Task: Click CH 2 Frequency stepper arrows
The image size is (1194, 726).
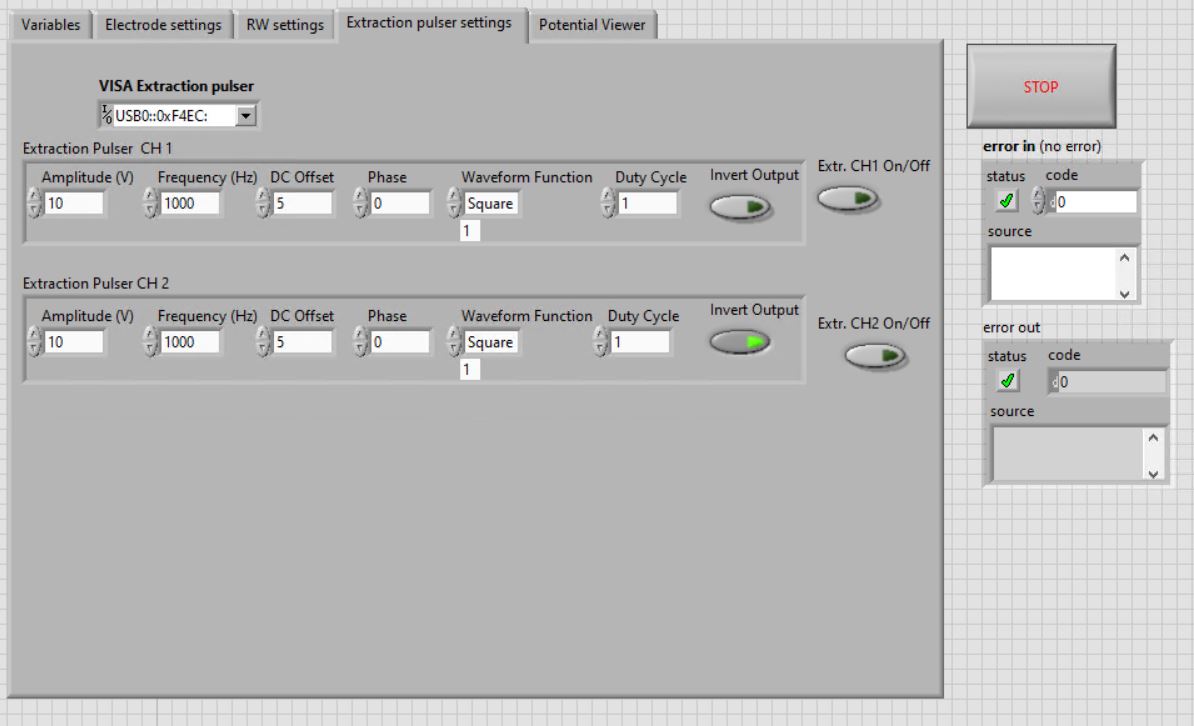Action: (151, 342)
